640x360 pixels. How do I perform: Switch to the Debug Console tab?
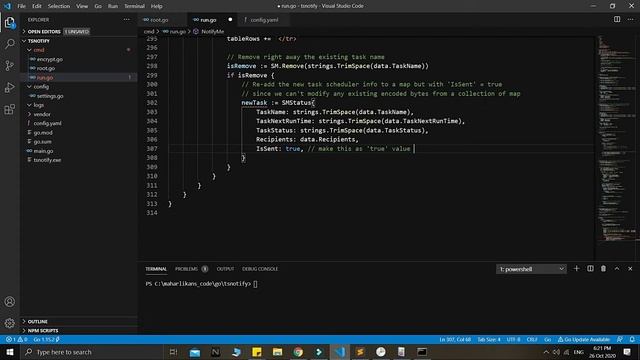[260, 269]
